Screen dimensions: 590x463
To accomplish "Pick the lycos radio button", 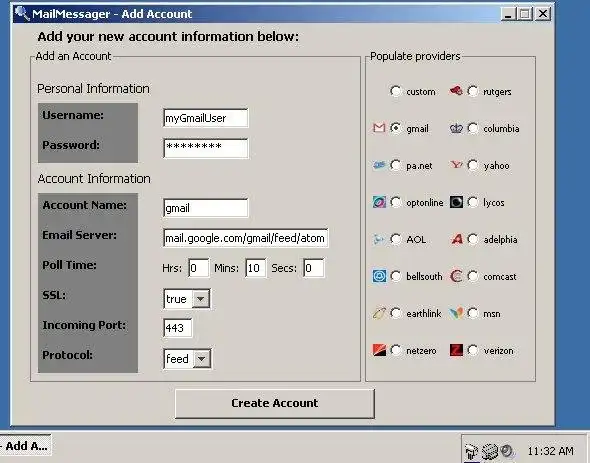I will point(473,202).
